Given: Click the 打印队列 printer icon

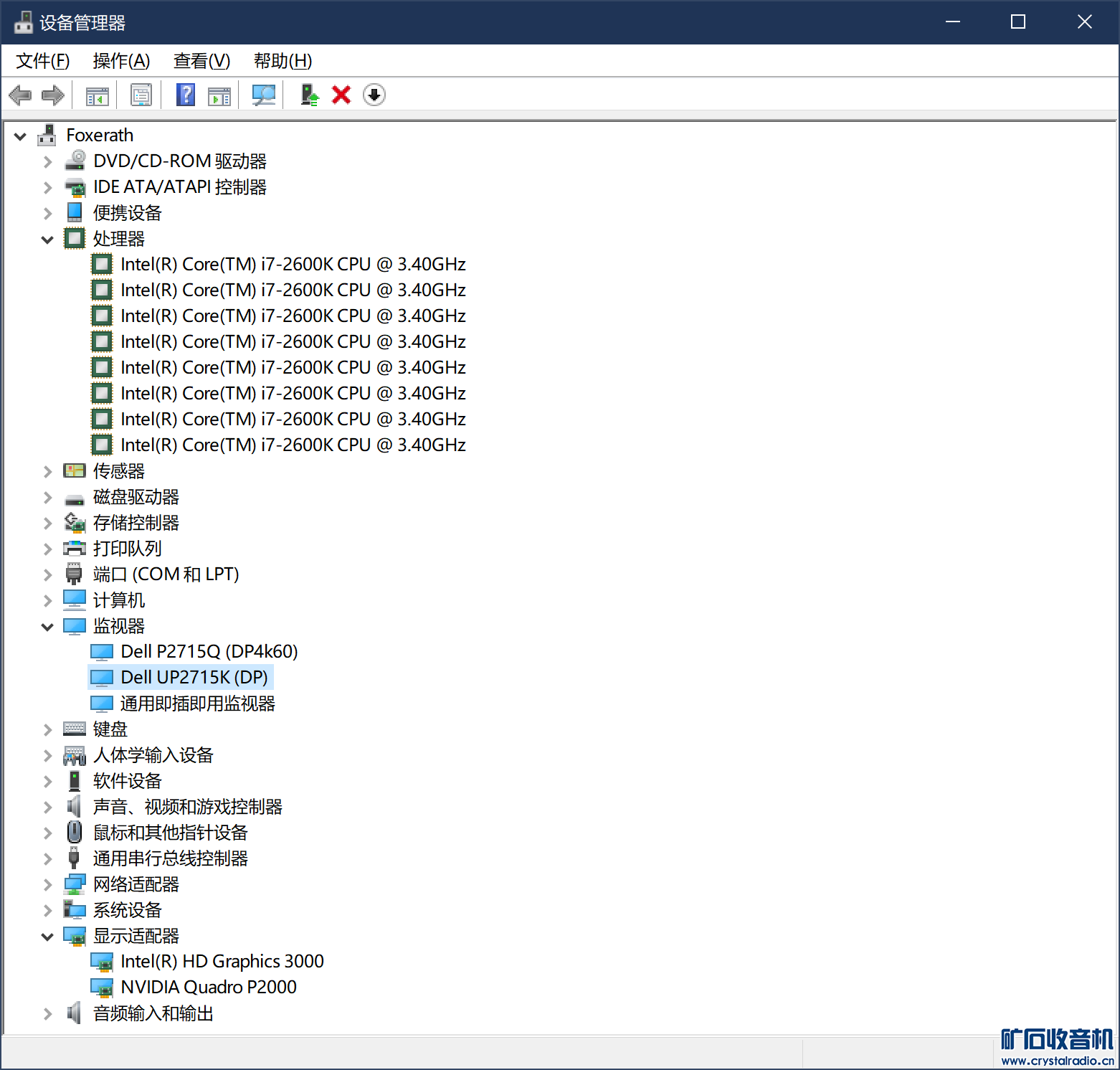Looking at the screenshot, I should [75, 548].
